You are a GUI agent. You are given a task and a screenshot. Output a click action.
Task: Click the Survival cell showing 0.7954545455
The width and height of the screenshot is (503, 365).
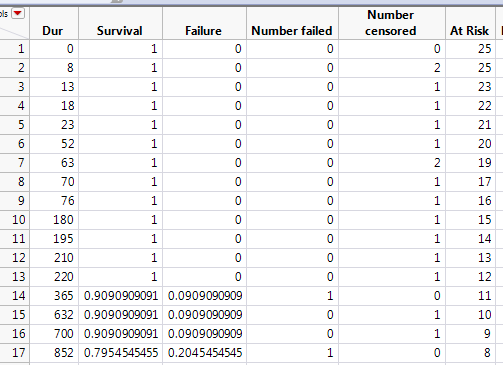tap(120, 353)
